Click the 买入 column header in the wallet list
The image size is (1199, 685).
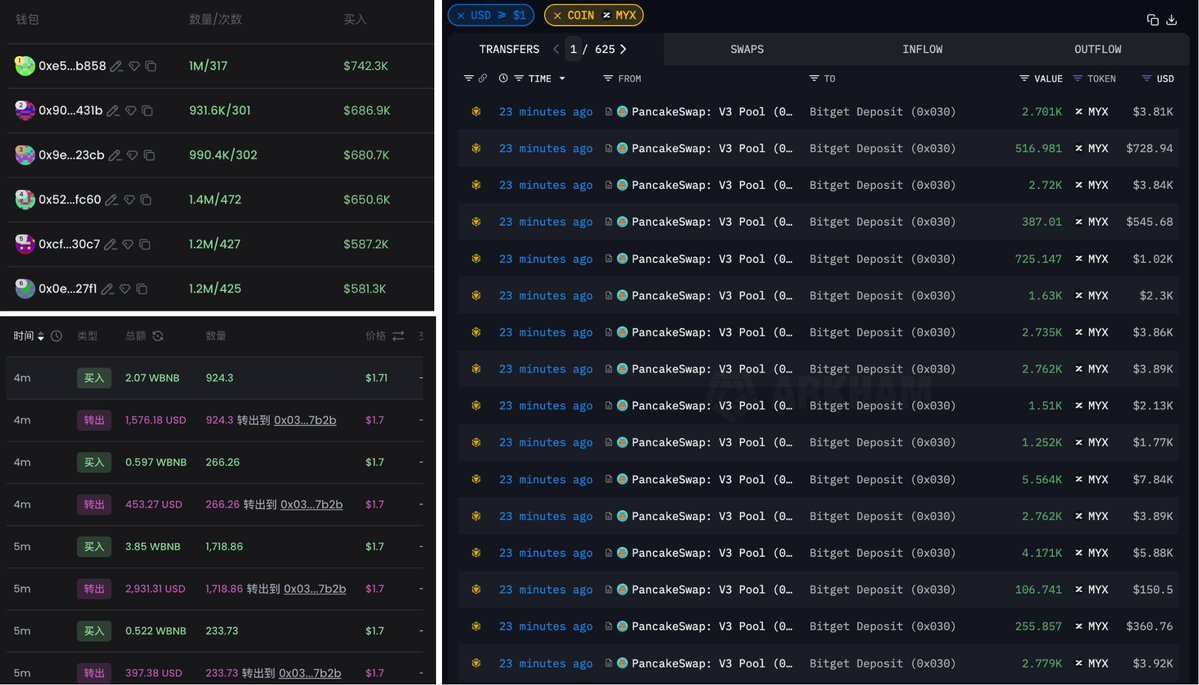pyautogui.click(x=355, y=19)
